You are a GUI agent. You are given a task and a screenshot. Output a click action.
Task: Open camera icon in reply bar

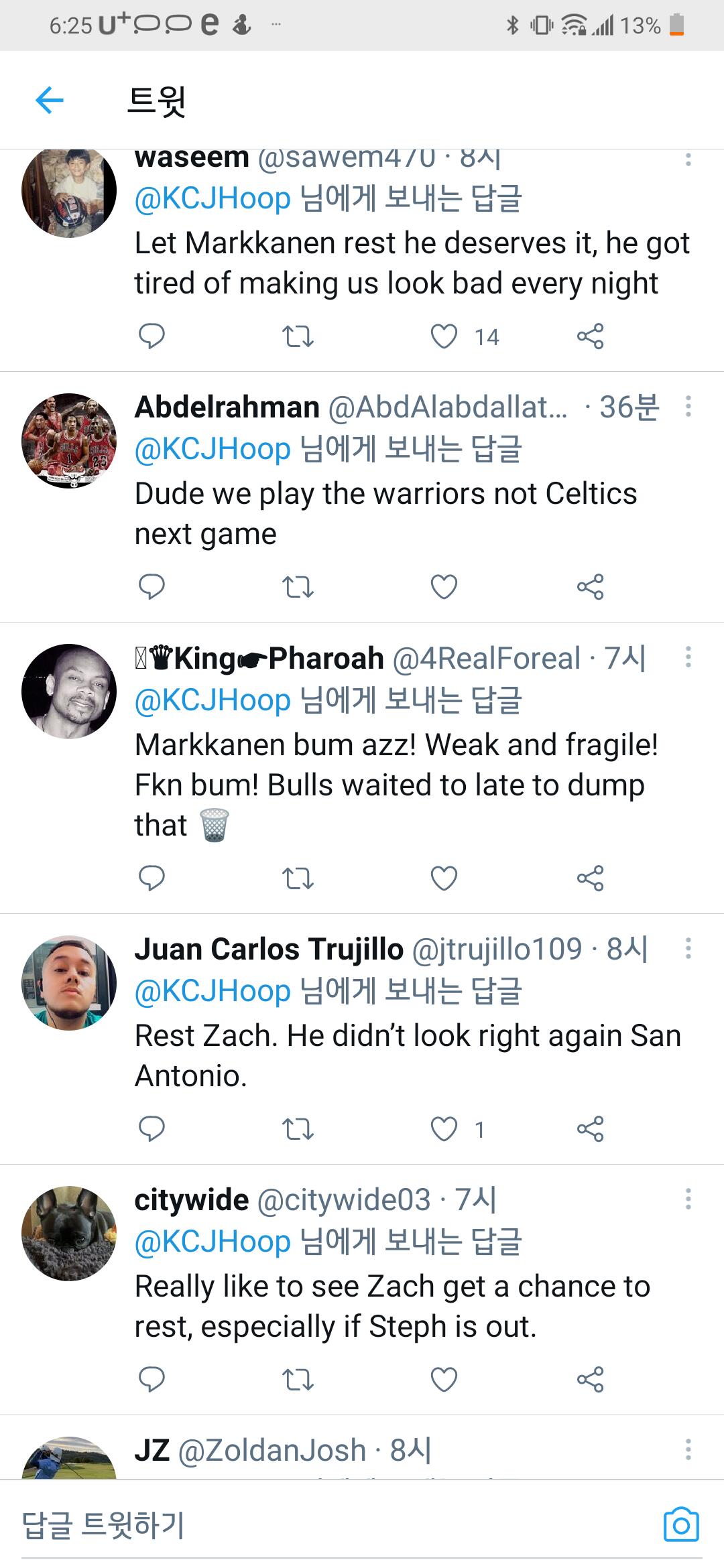(x=681, y=1525)
